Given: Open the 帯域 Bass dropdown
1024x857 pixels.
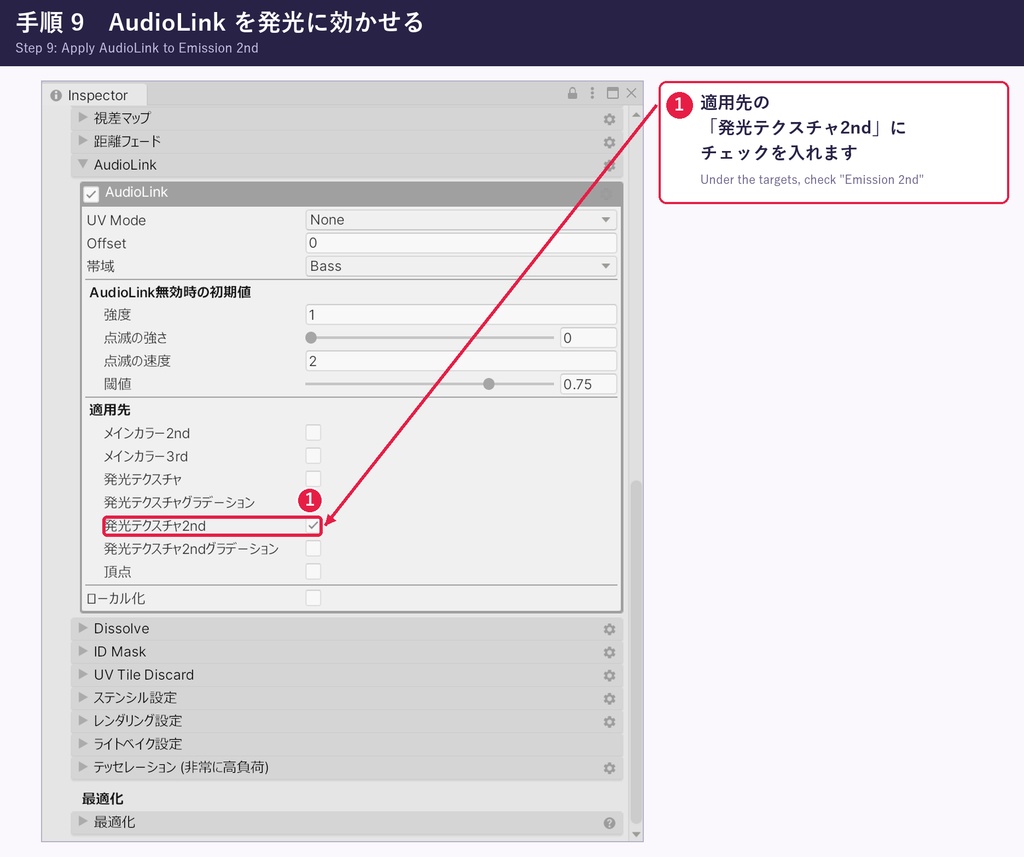Looking at the screenshot, I should tap(461, 266).
